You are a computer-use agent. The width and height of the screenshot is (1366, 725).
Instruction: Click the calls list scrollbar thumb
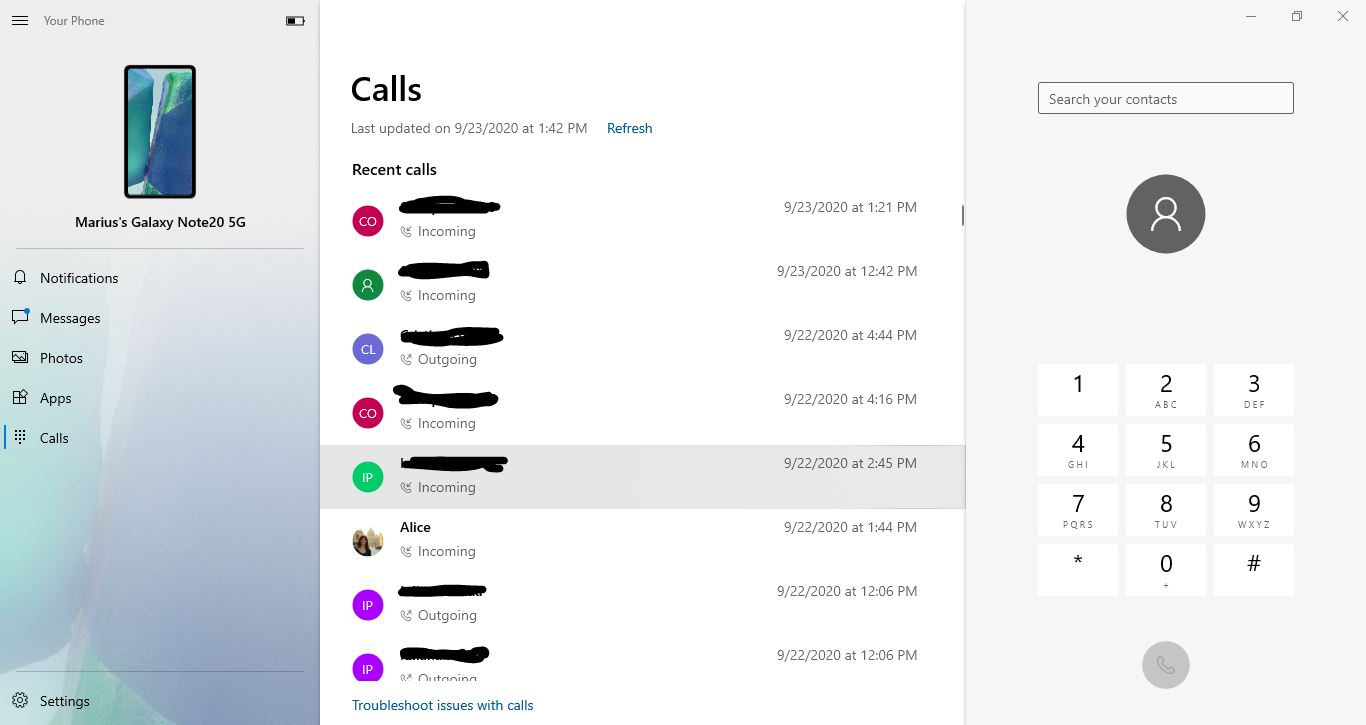click(x=962, y=215)
